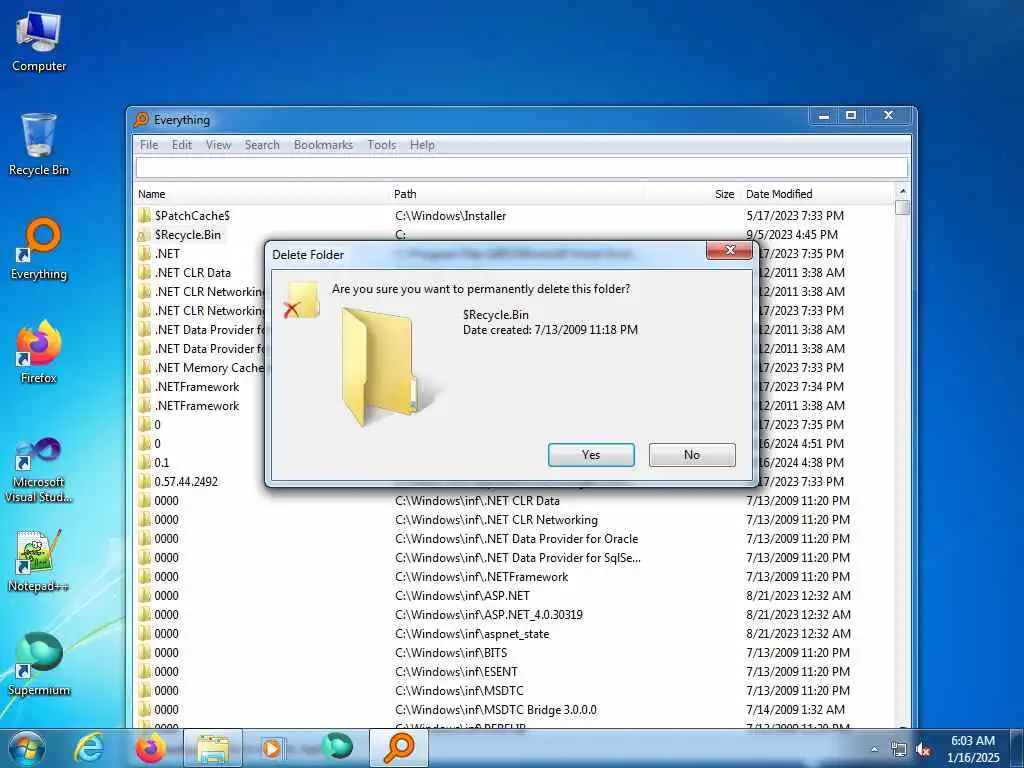Launch the Supermium desktop shortcut
The width and height of the screenshot is (1024, 768).
tap(39, 665)
